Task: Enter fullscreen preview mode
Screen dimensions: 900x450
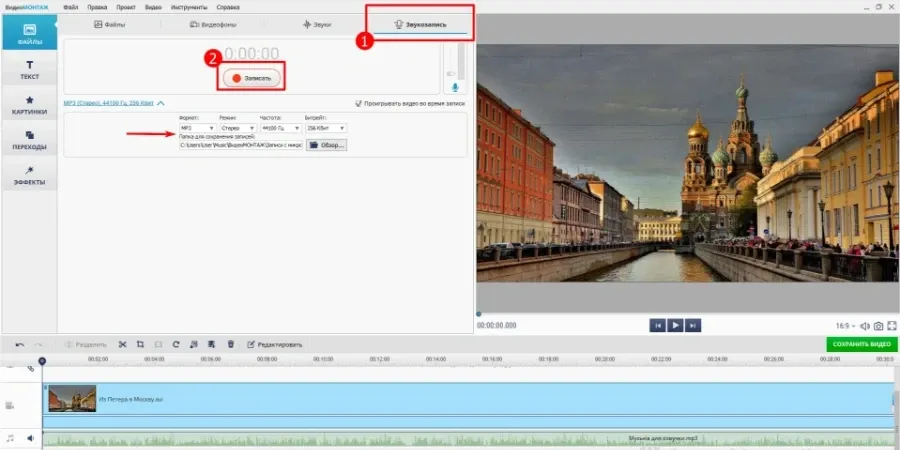Action: (892, 326)
